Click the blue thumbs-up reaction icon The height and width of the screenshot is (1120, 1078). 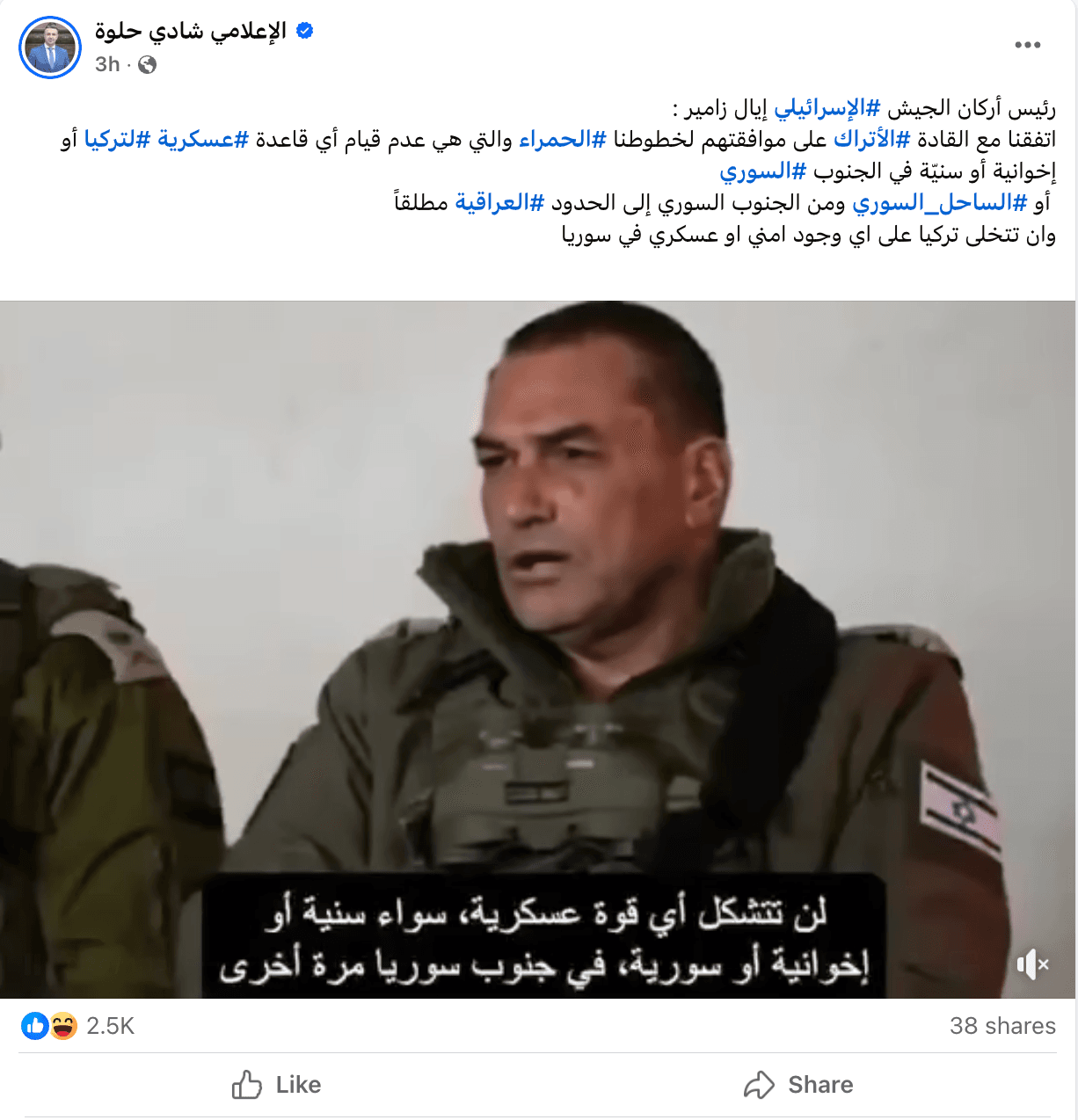click(x=35, y=1025)
